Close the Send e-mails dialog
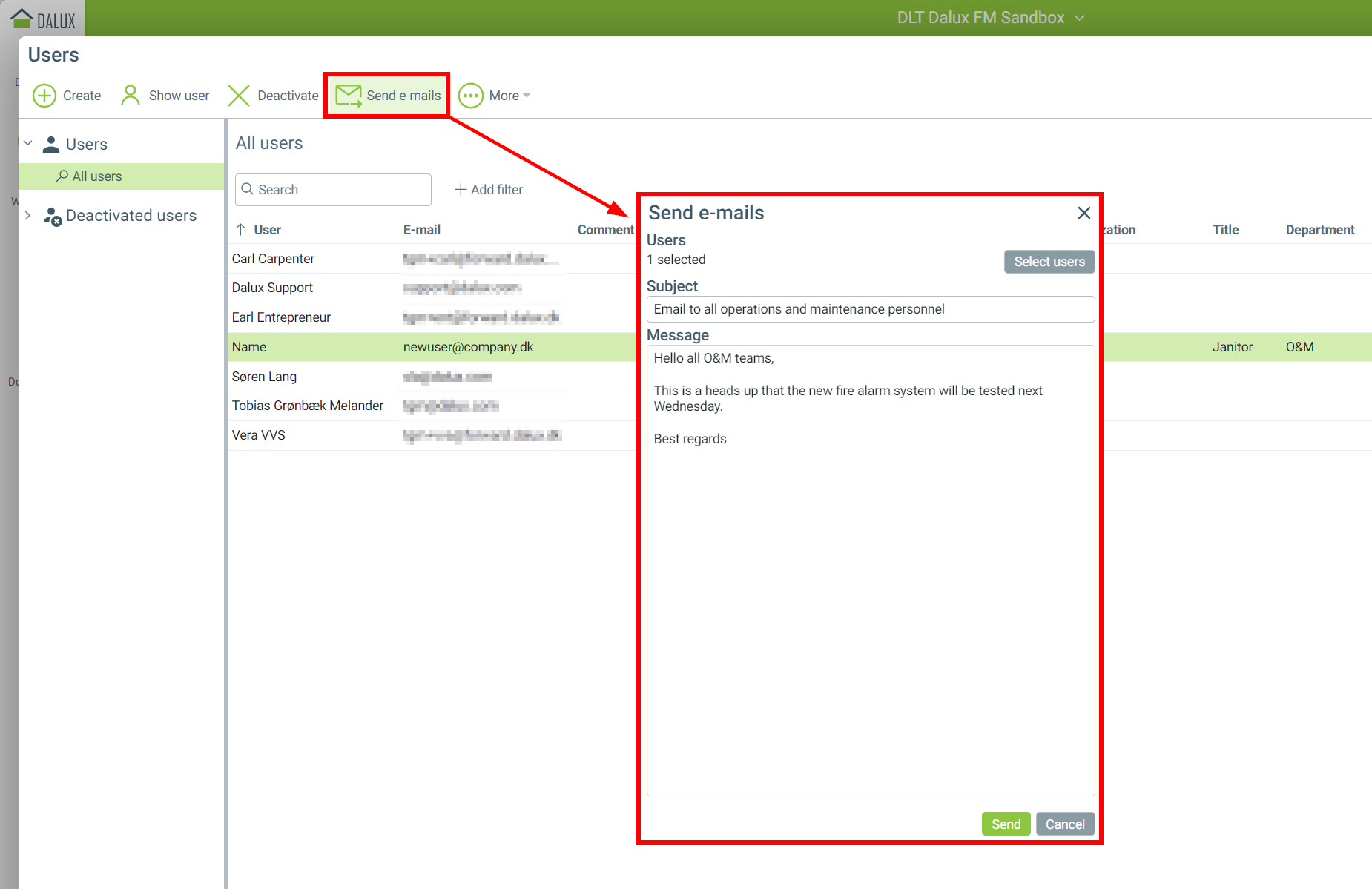The height and width of the screenshot is (889, 1372). coord(1084,214)
